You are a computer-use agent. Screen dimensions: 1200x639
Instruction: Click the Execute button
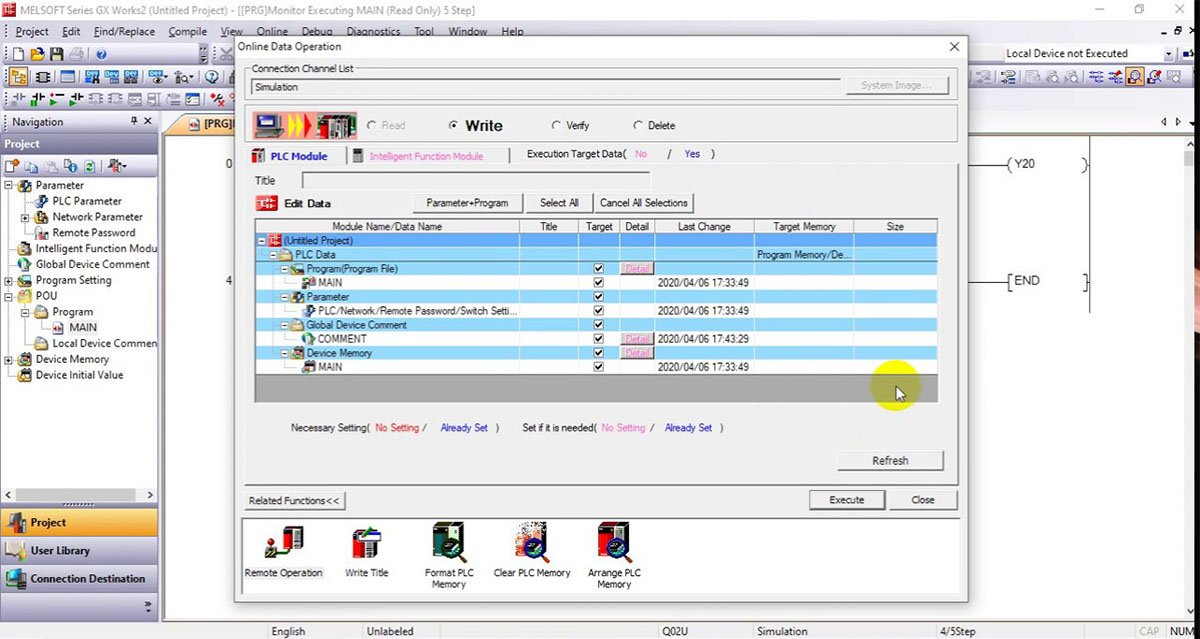847,500
